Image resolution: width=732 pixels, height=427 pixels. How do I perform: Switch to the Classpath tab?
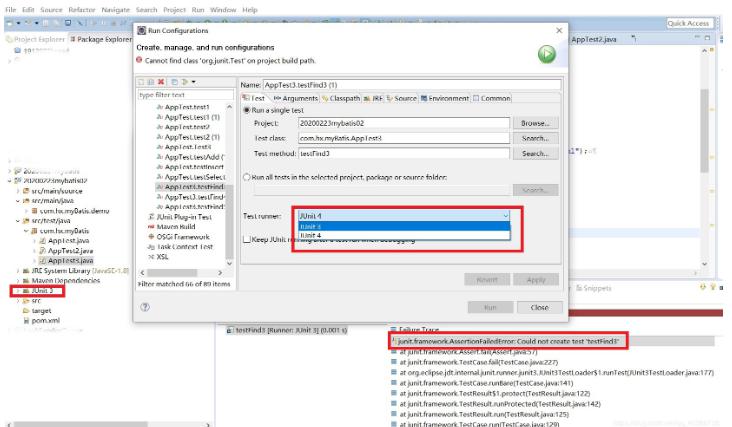click(x=340, y=98)
